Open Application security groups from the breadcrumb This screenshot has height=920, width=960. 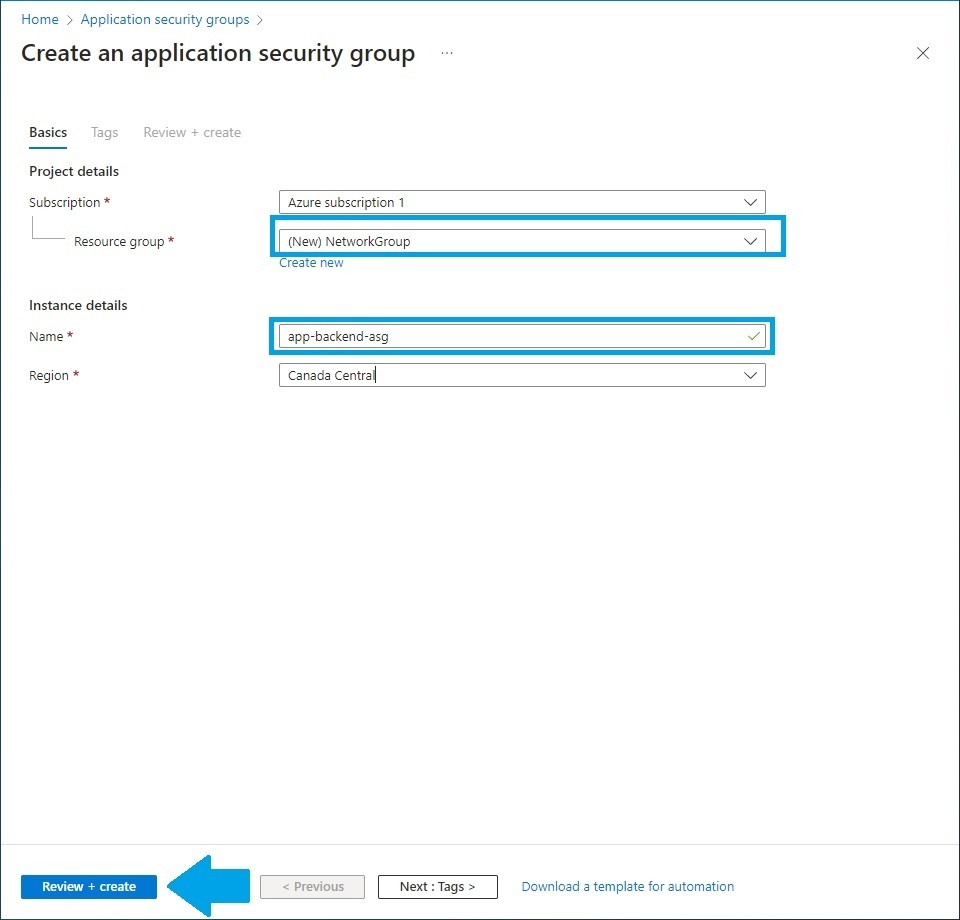[164, 19]
